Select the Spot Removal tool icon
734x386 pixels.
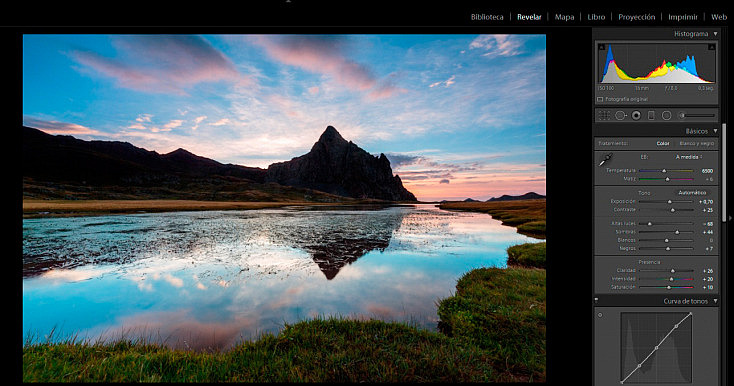(x=621, y=115)
